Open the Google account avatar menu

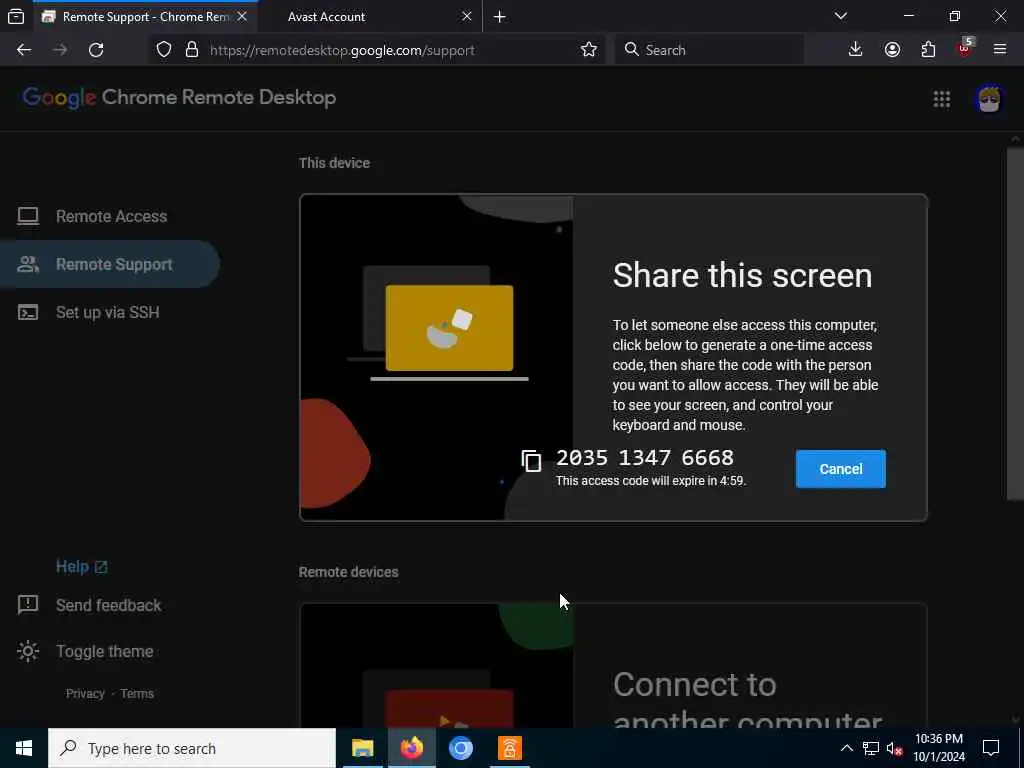(x=989, y=99)
